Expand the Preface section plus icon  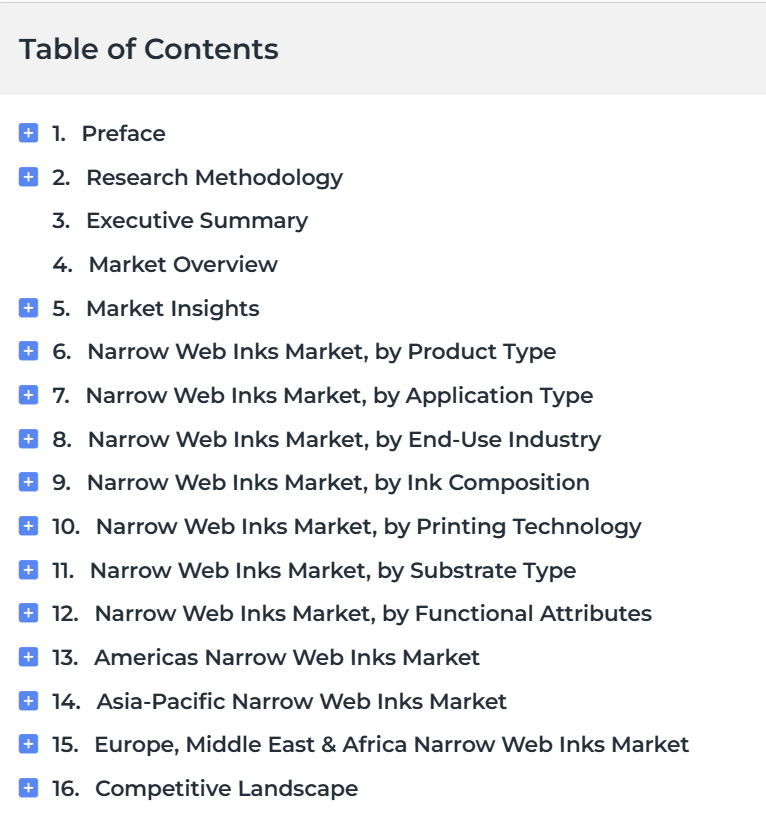(28, 133)
